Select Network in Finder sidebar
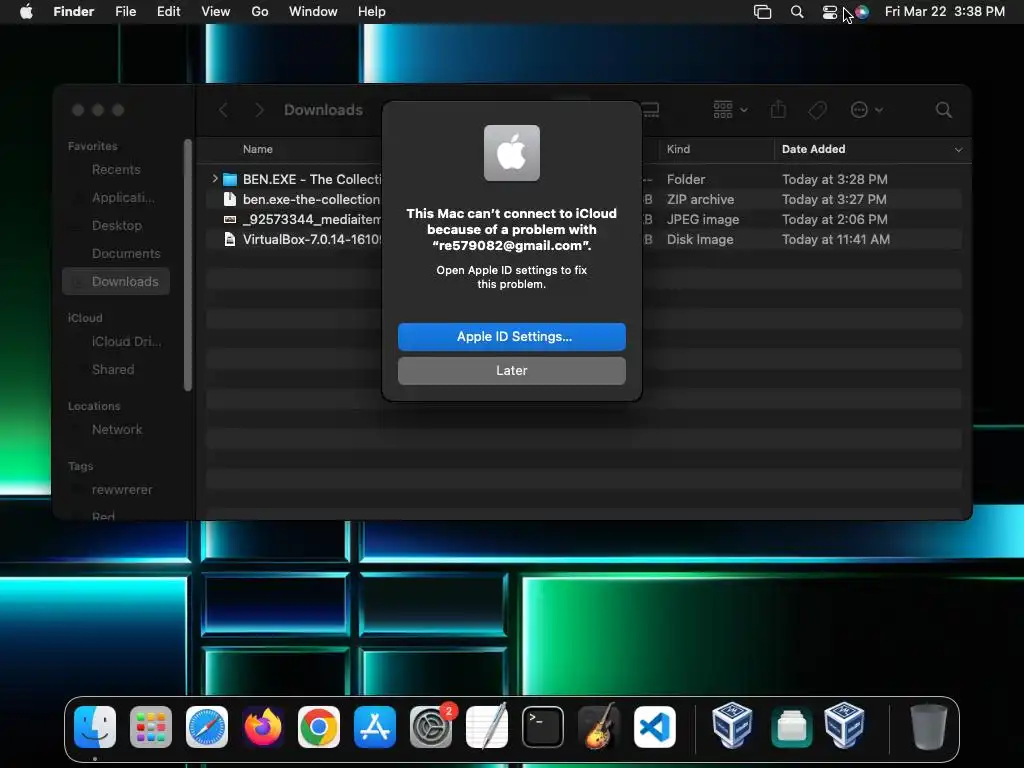 (116, 430)
